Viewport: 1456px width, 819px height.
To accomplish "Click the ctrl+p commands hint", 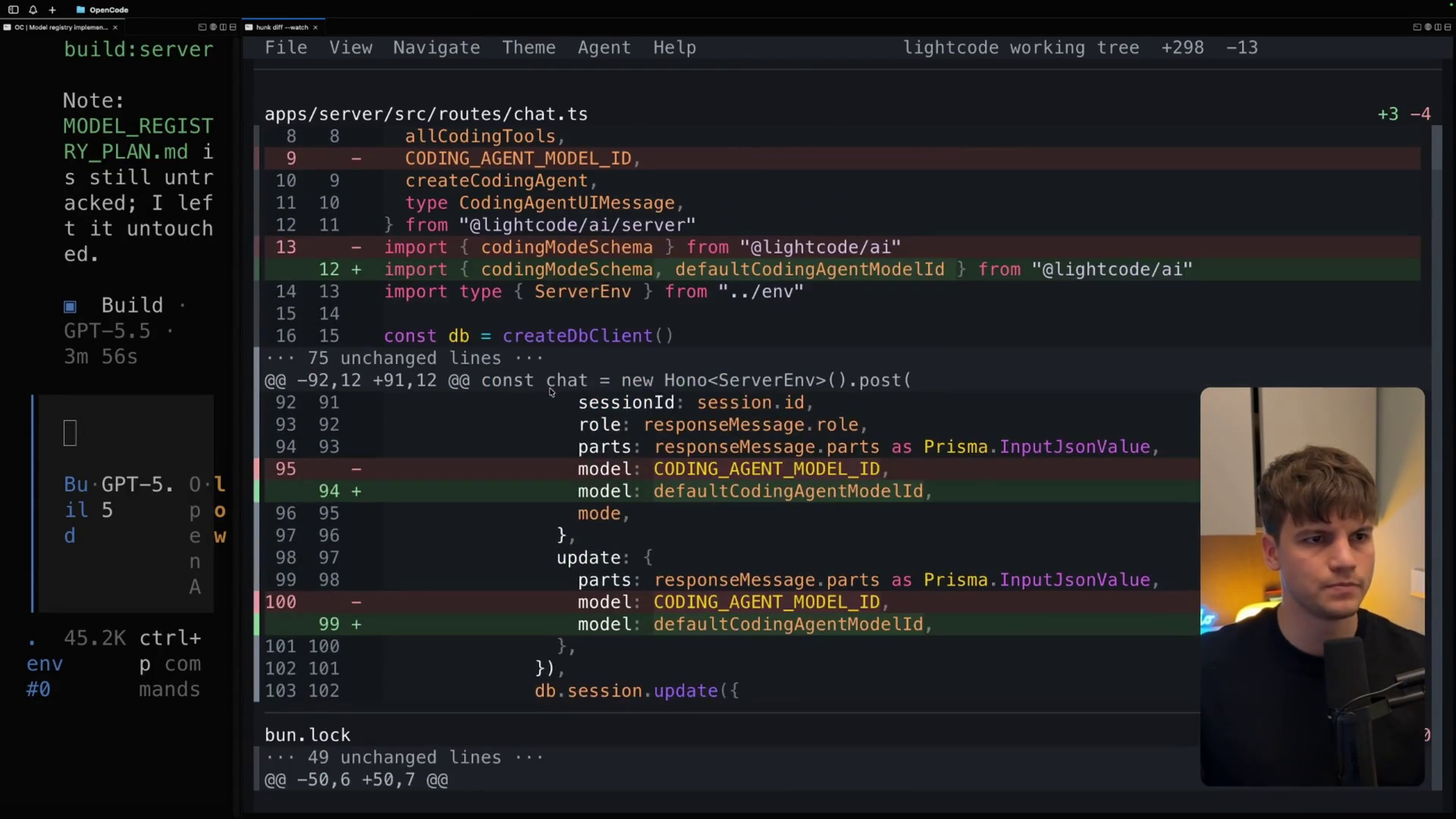I will coord(170,664).
